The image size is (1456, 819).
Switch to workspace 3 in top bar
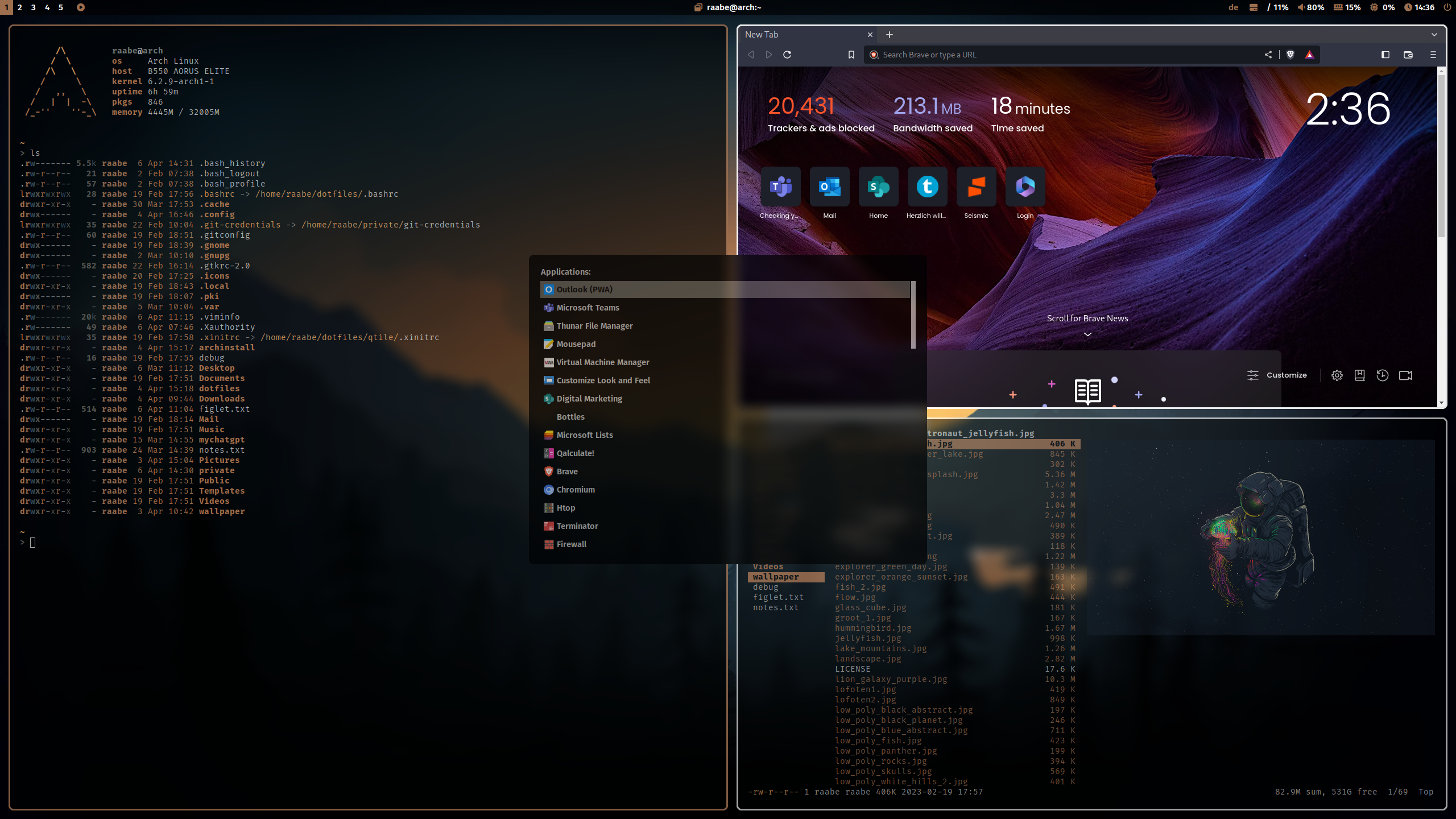pos(33,7)
